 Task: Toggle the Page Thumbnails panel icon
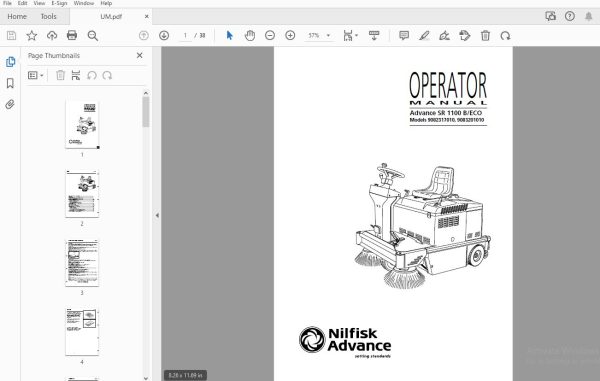pyautogui.click(x=10, y=62)
